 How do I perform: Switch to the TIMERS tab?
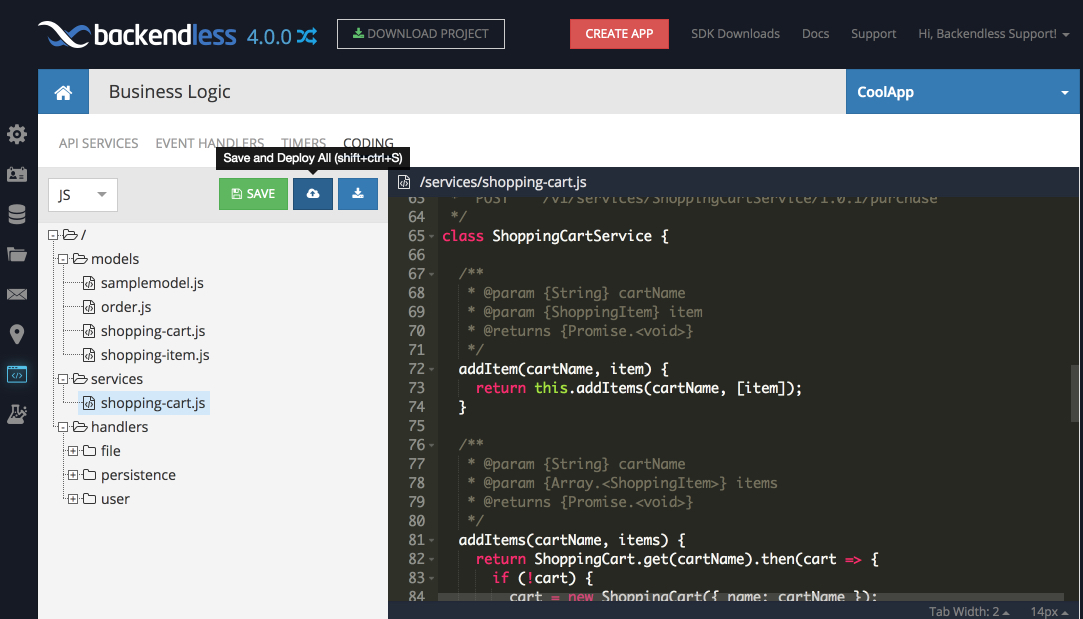click(303, 143)
